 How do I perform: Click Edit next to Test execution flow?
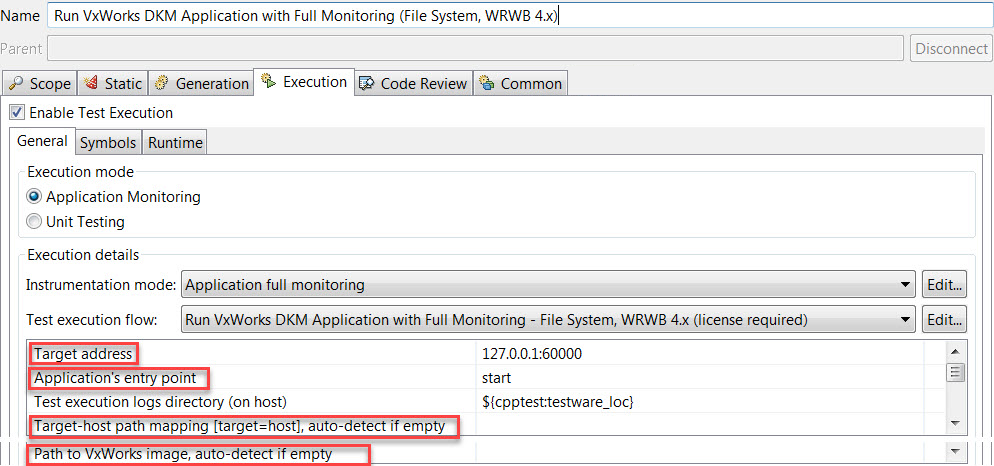click(x=945, y=320)
